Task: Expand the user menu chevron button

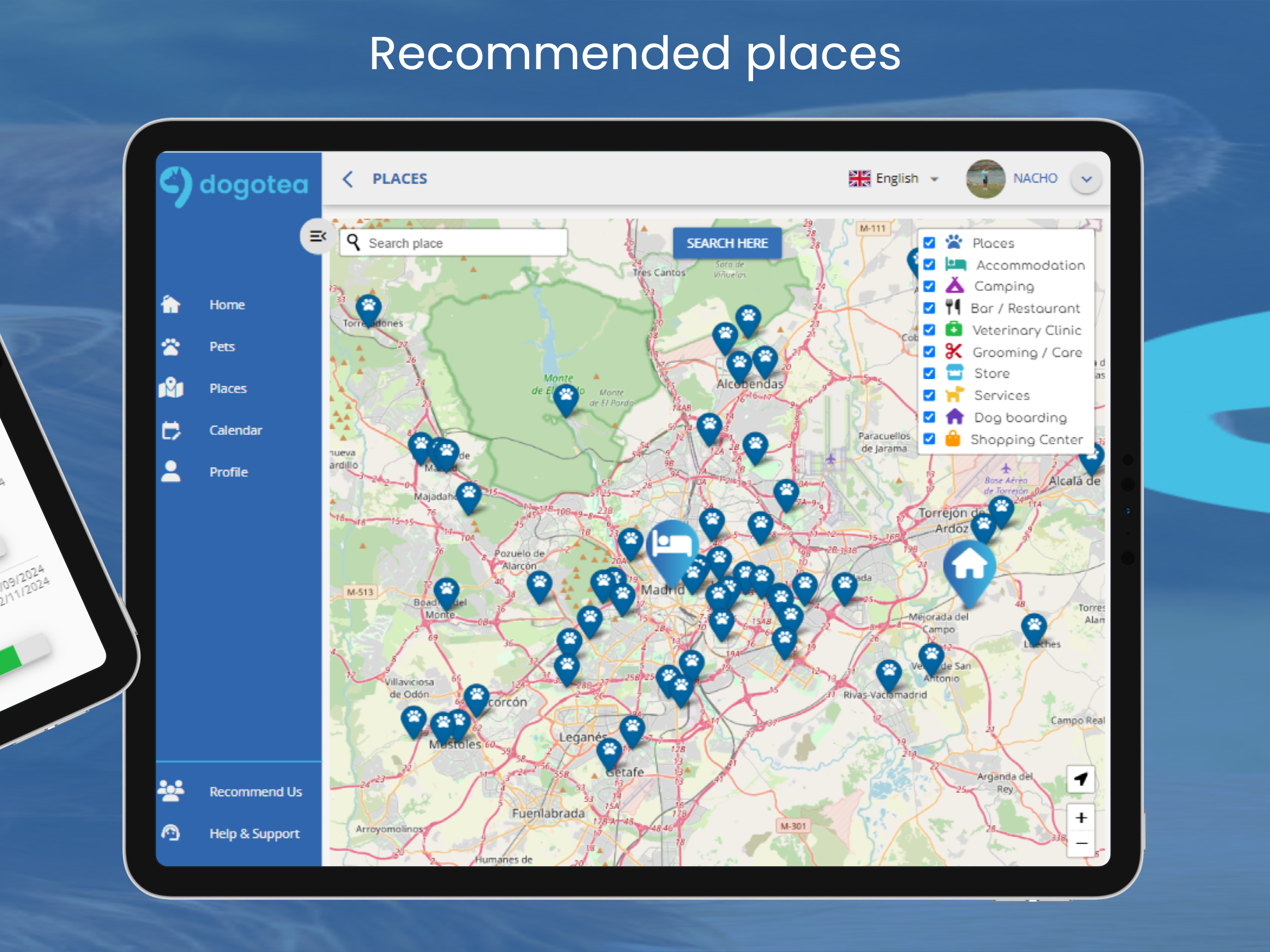Action: click(x=1086, y=179)
